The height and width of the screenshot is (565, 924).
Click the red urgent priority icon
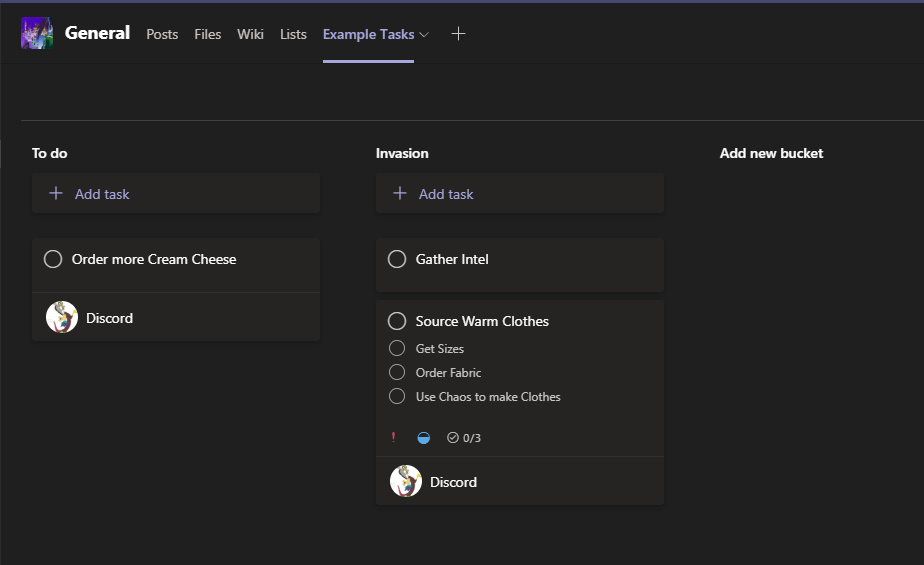click(x=393, y=437)
